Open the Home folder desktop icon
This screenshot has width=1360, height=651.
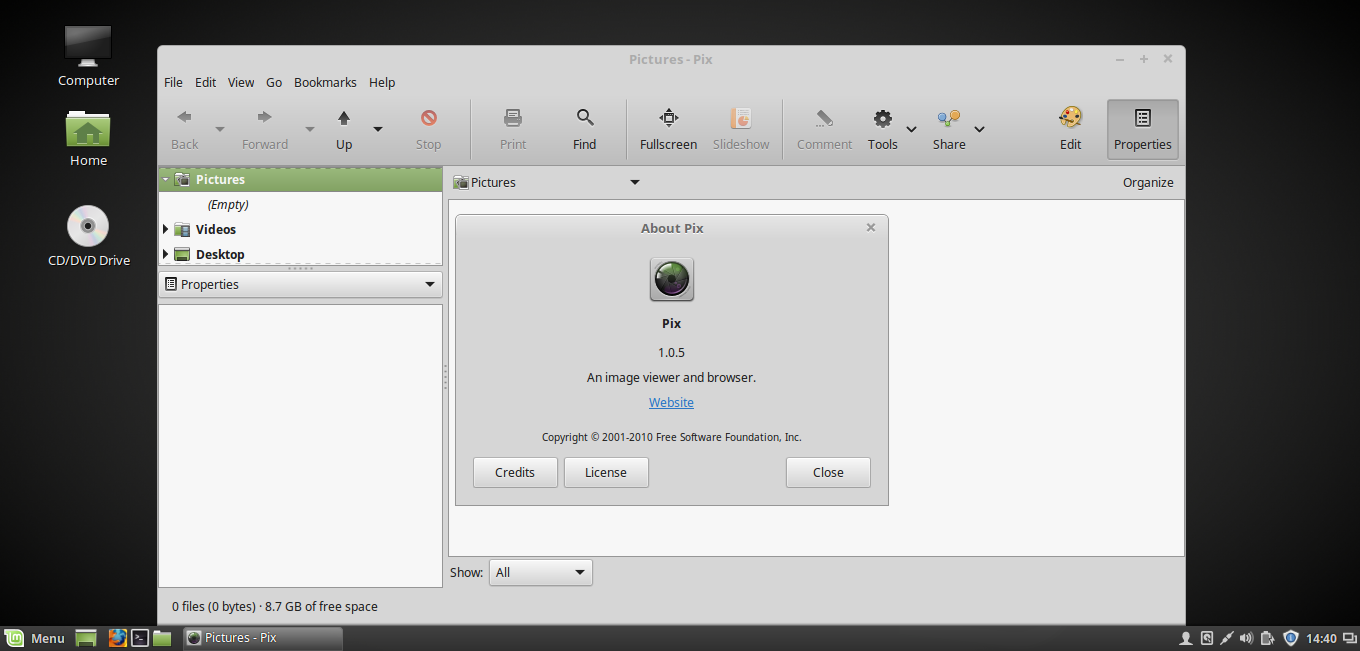tap(88, 138)
